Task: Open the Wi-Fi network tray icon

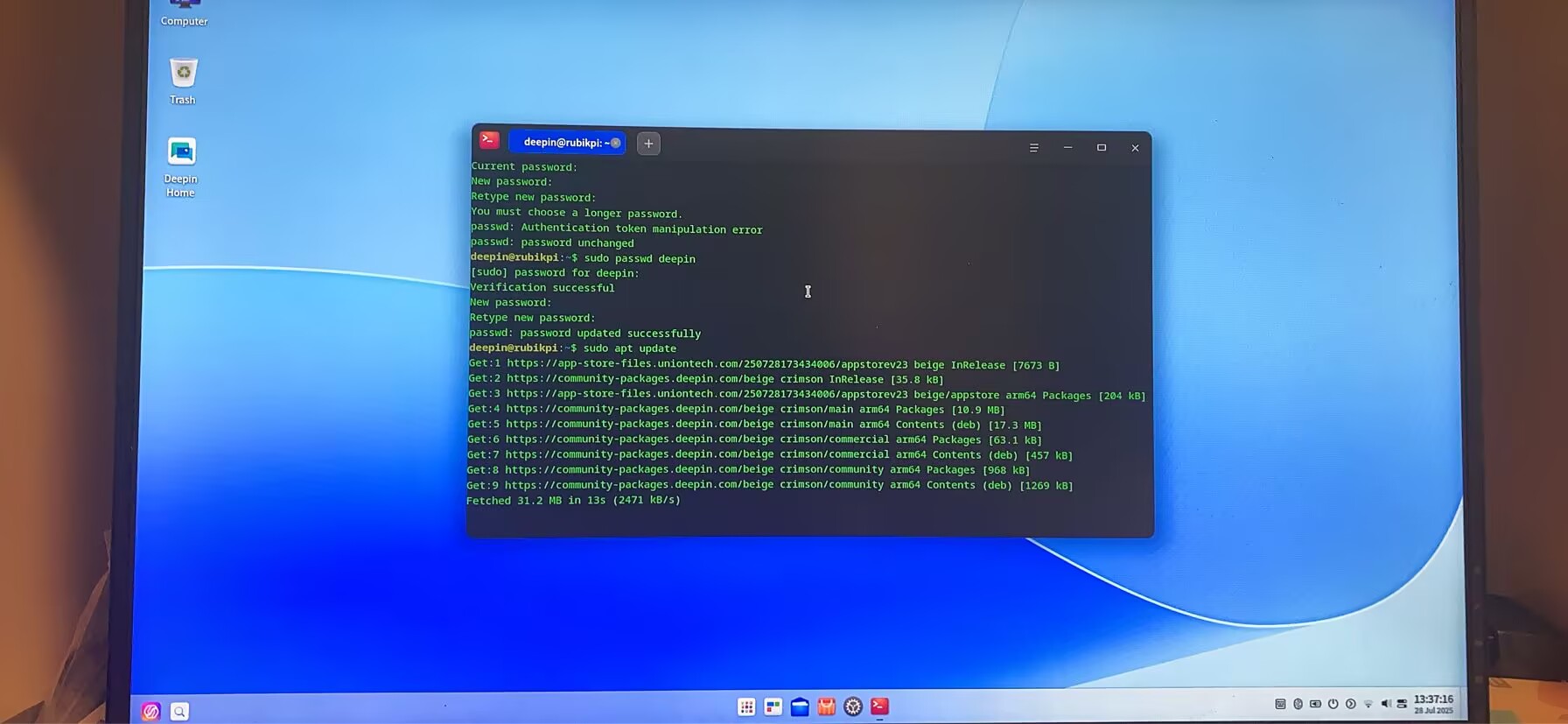Action: click(1368, 704)
